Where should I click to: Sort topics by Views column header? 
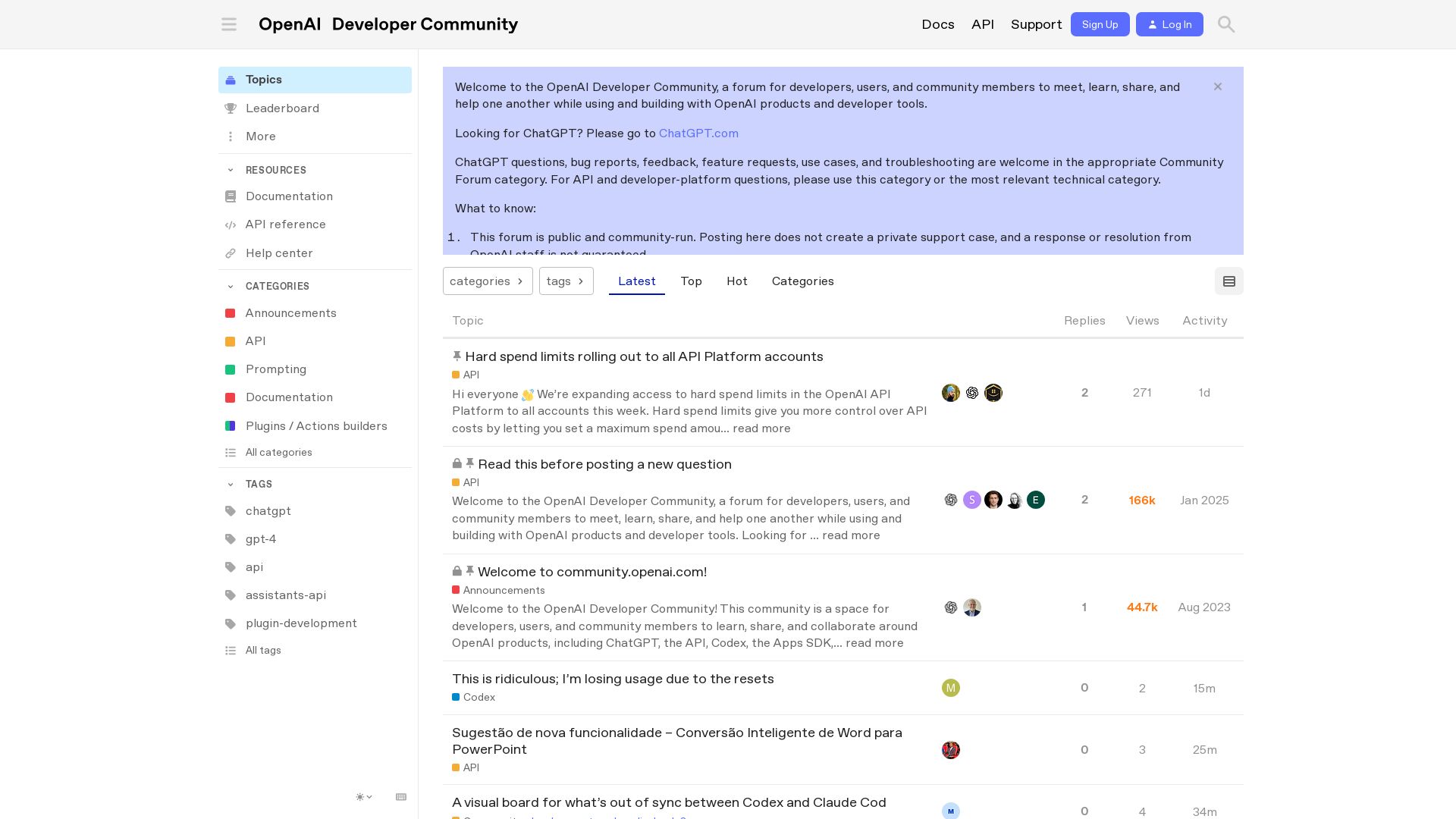tap(1142, 321)
